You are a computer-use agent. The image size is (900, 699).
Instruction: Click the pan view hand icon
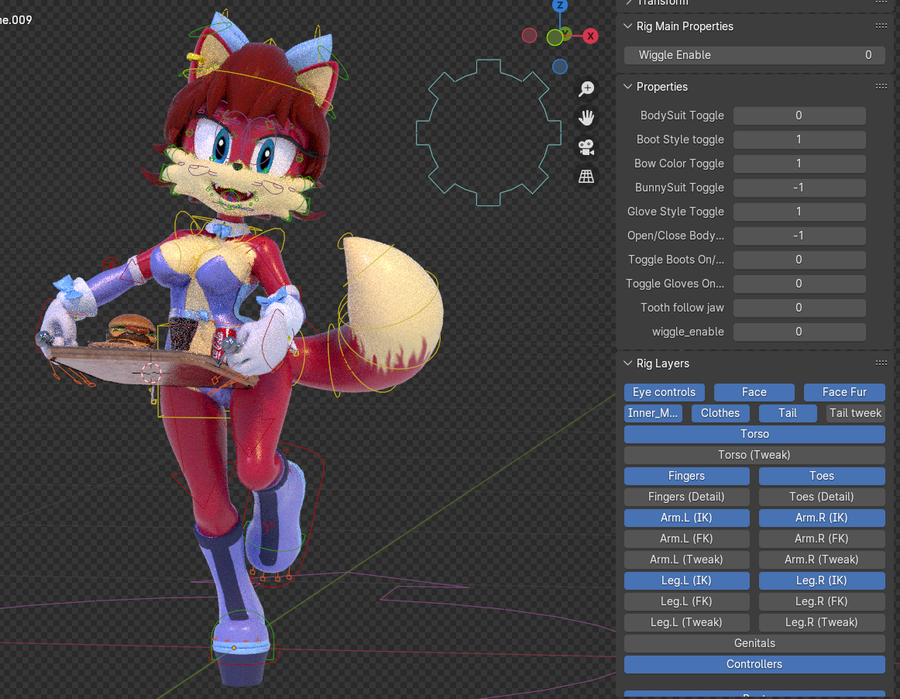pyautogui.click(x=586, y=117)
